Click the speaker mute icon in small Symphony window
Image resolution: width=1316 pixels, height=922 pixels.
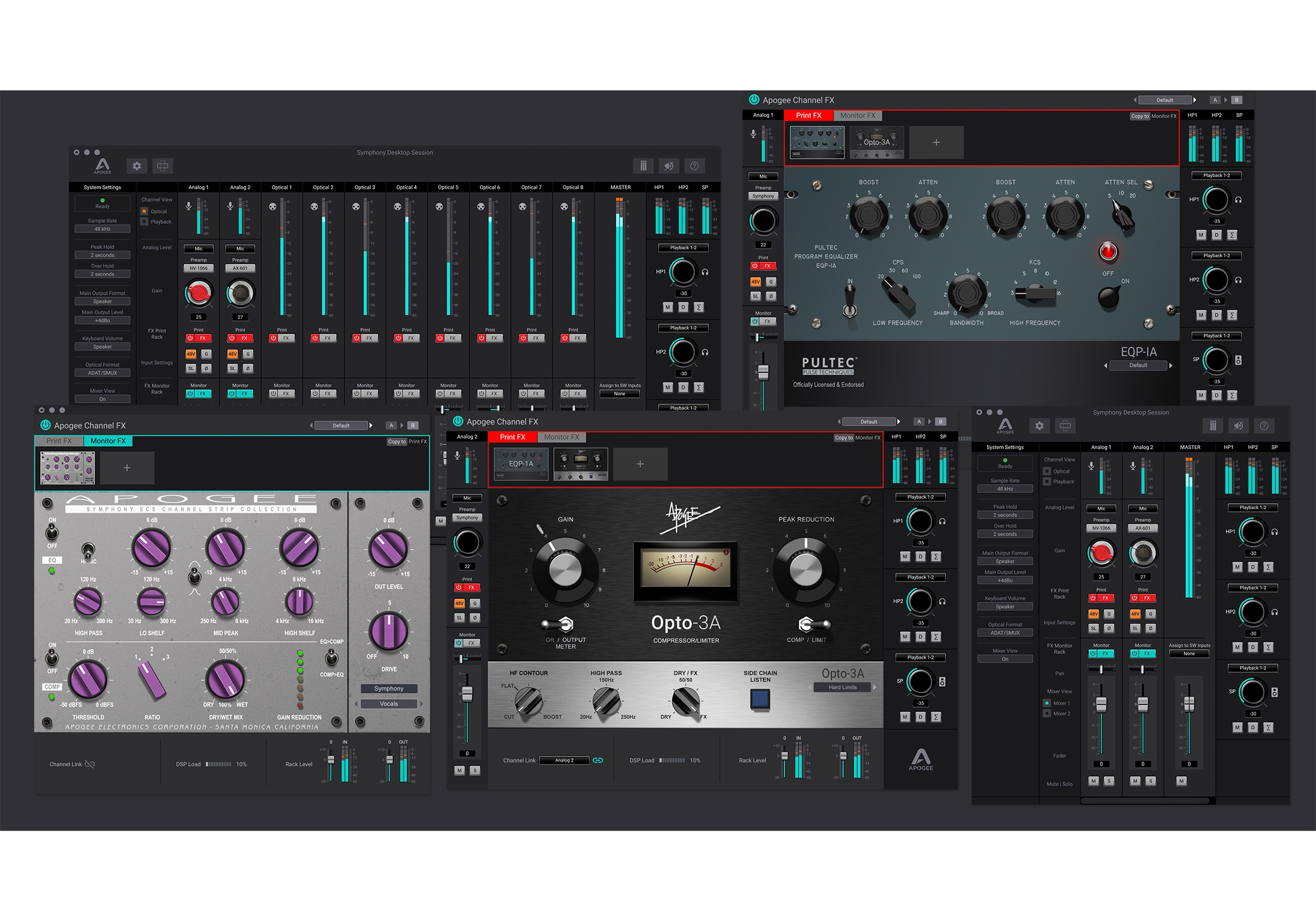tap(1238, 425)
